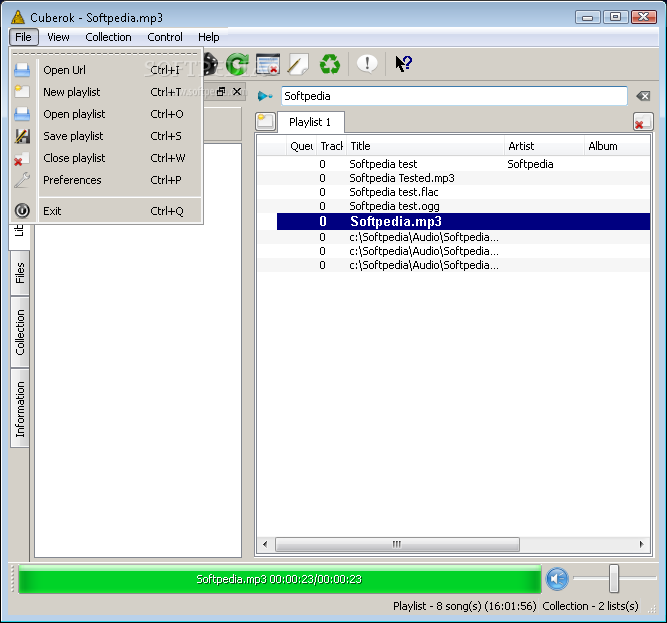Click the Artist cell 'Softpedia' in first row

pyautogui.click(x=530, y=164)
